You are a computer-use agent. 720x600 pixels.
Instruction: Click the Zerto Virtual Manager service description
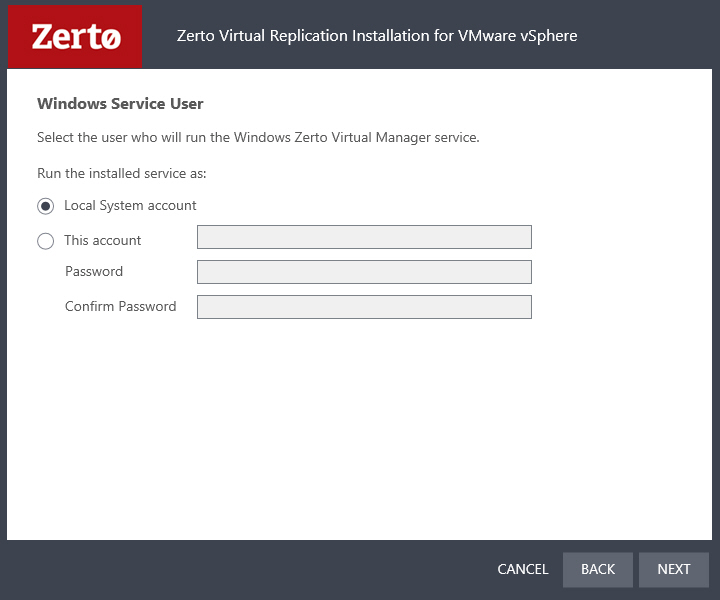258,137
